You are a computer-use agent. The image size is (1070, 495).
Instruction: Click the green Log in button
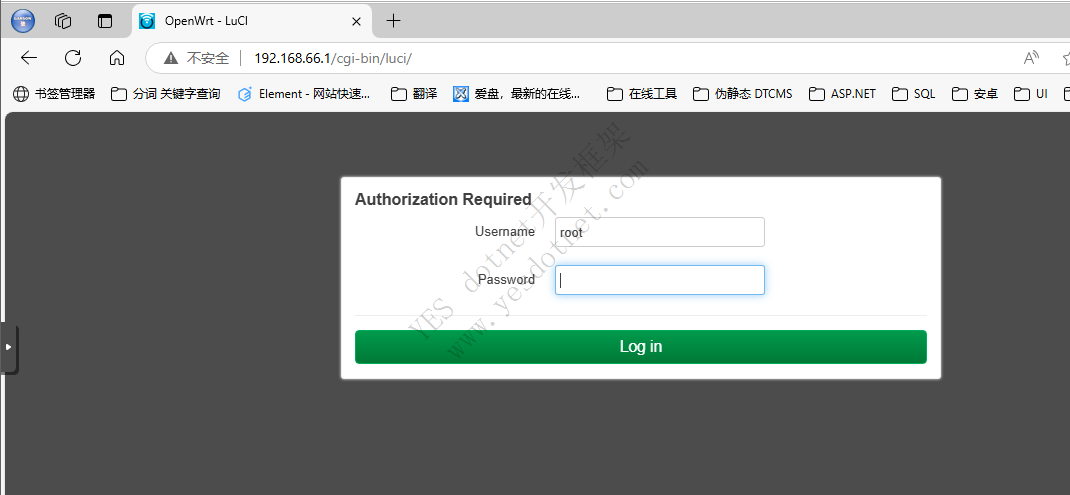pyautogui.click(x=641, y=347)
